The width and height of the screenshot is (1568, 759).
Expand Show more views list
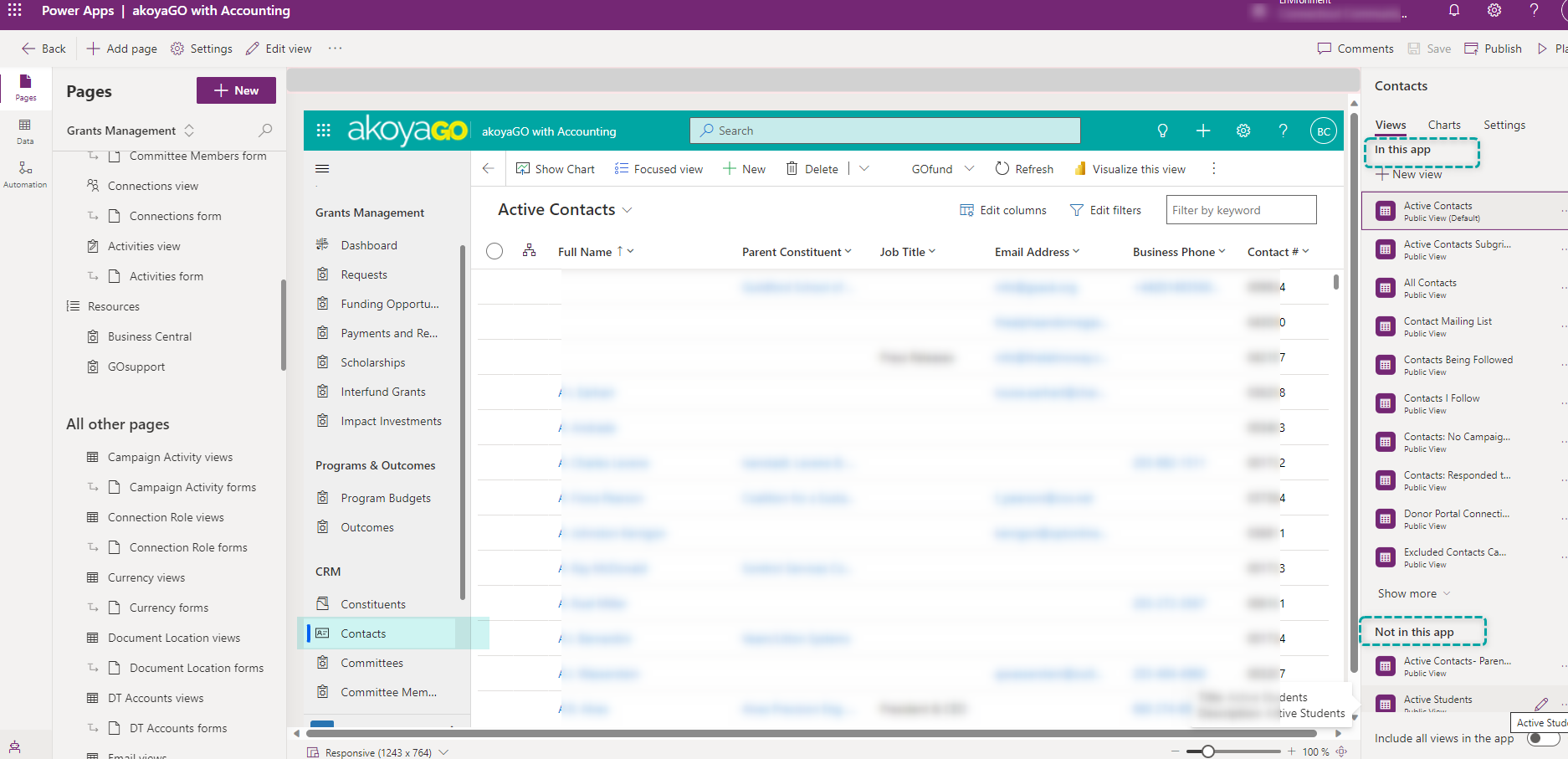tap(1414, 593)
